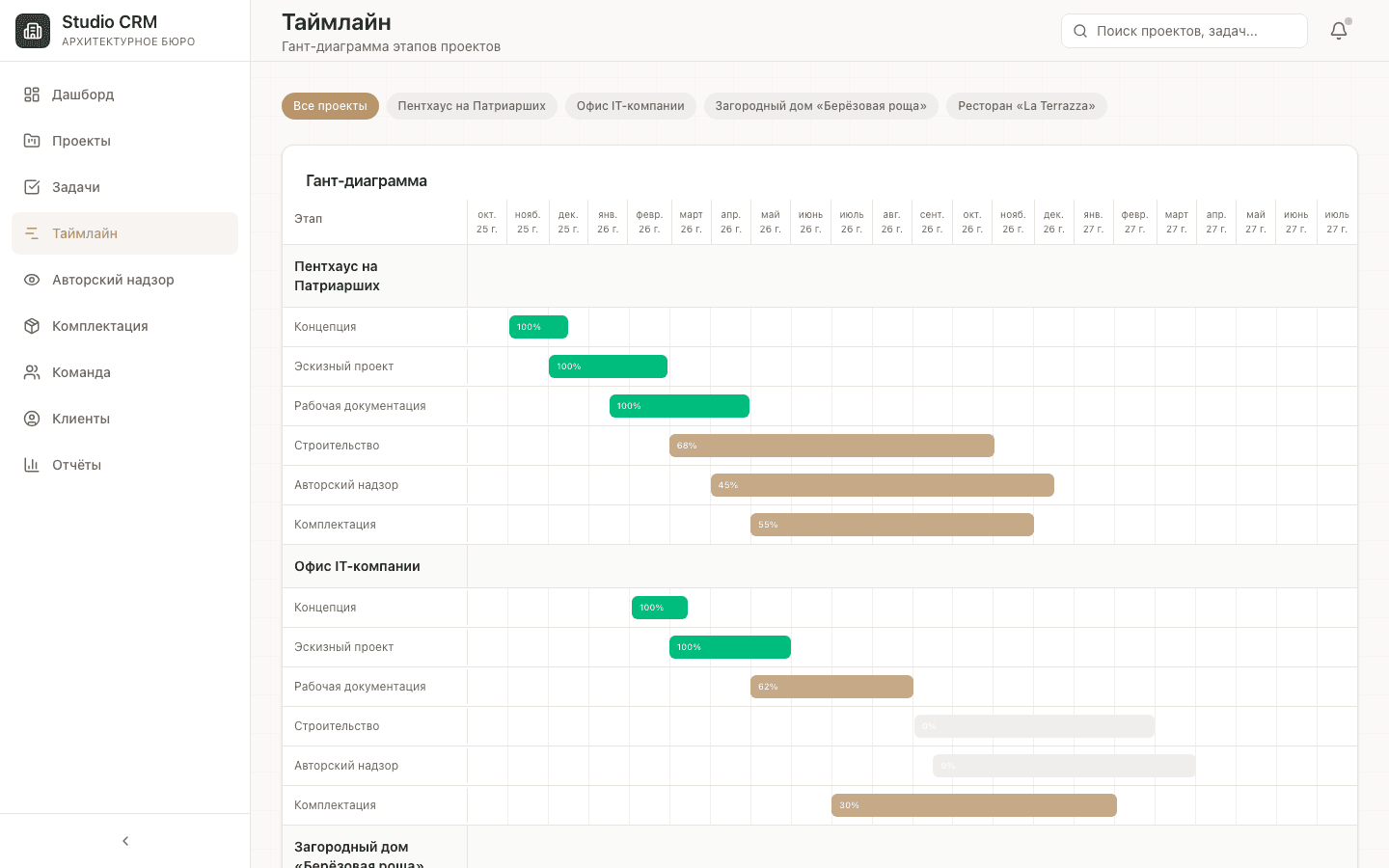
Task: Click Офис Авторский надзор 0% grey bar
Action: point(1064,766)
